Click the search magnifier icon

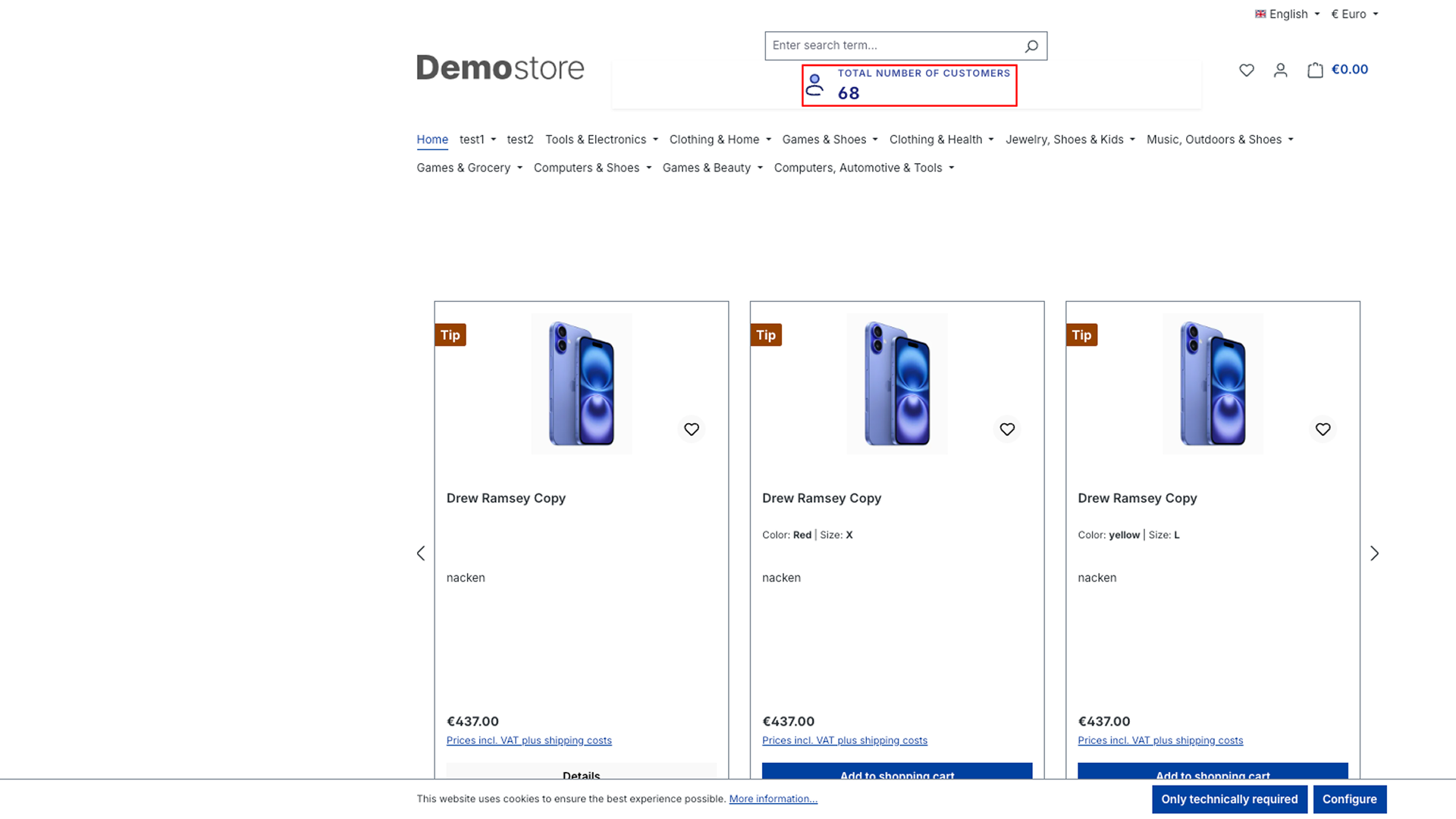(1031, 46)
